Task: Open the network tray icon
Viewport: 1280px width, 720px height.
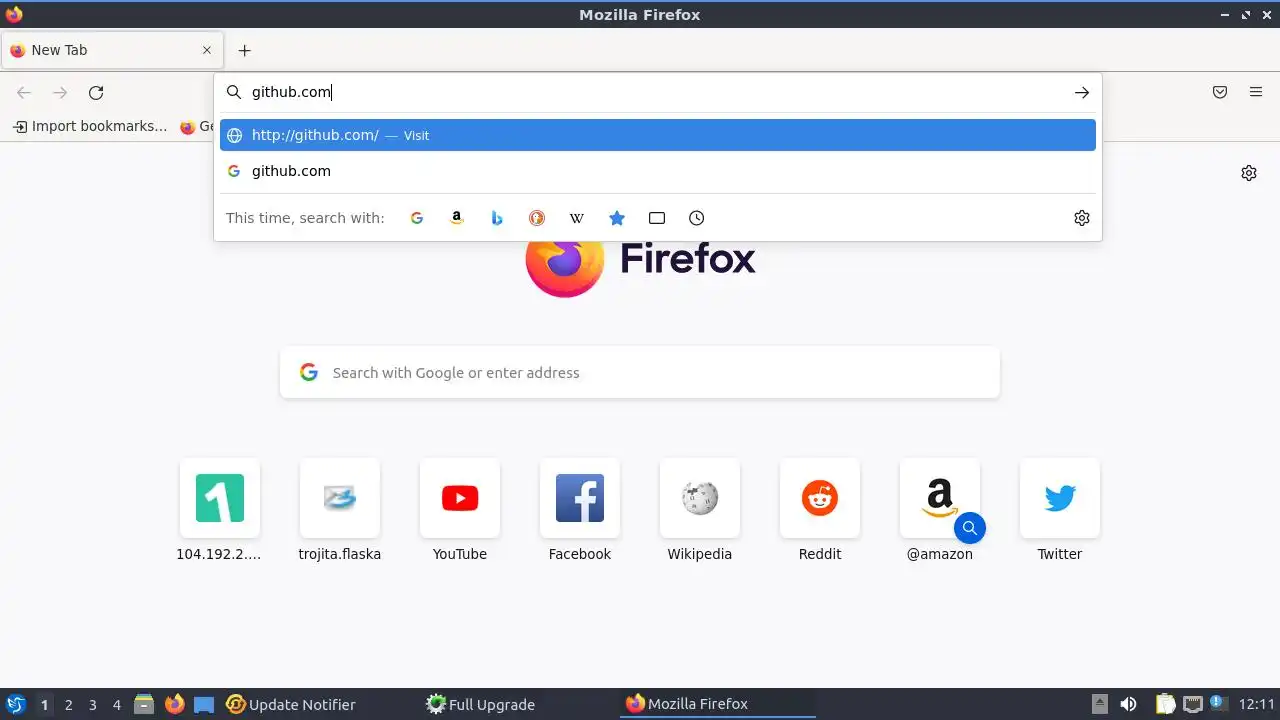Action: (x=1192, y=704)
